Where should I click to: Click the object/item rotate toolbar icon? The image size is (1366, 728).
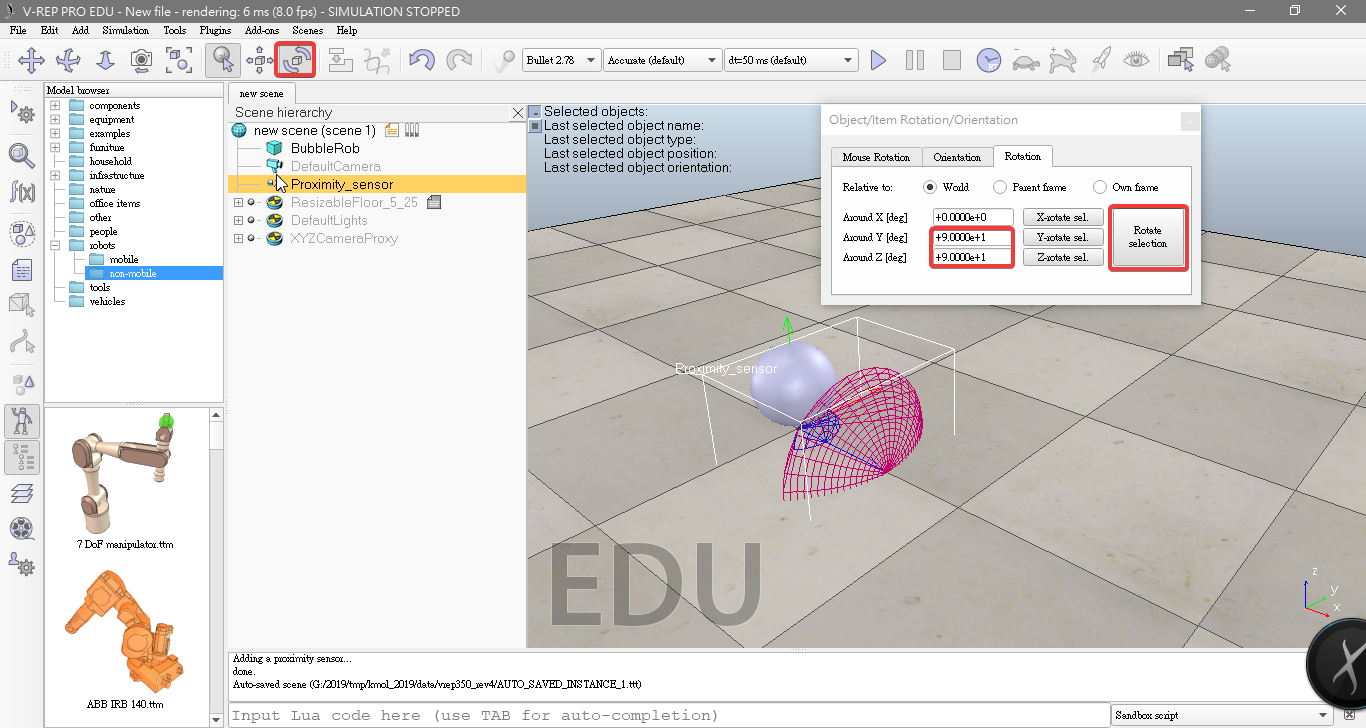[296, 60]
